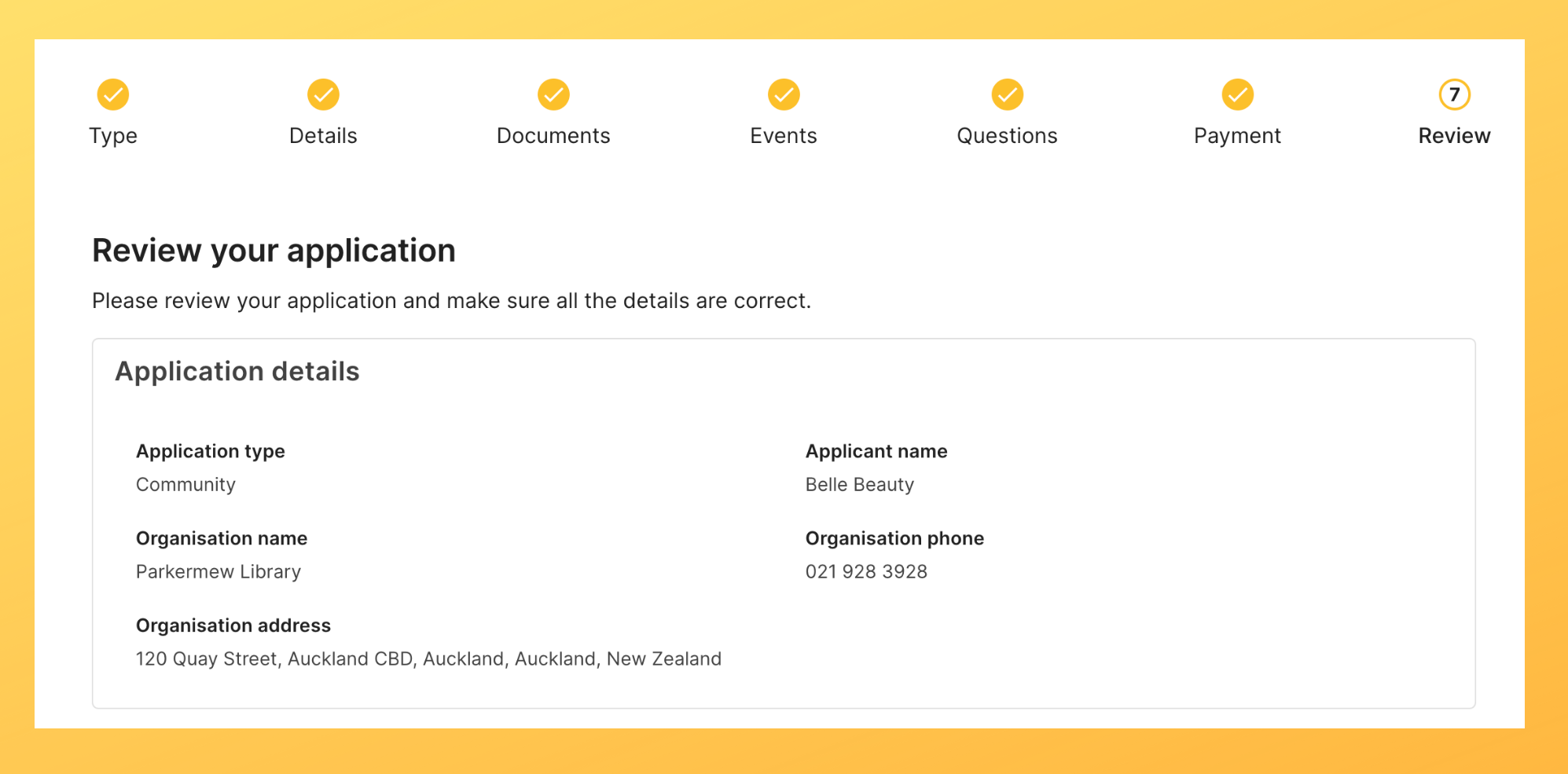Click the phone number 021 928 3928
Image resolution: width=1568 pixels, height=774 pixels.
(x=866, y=572)
